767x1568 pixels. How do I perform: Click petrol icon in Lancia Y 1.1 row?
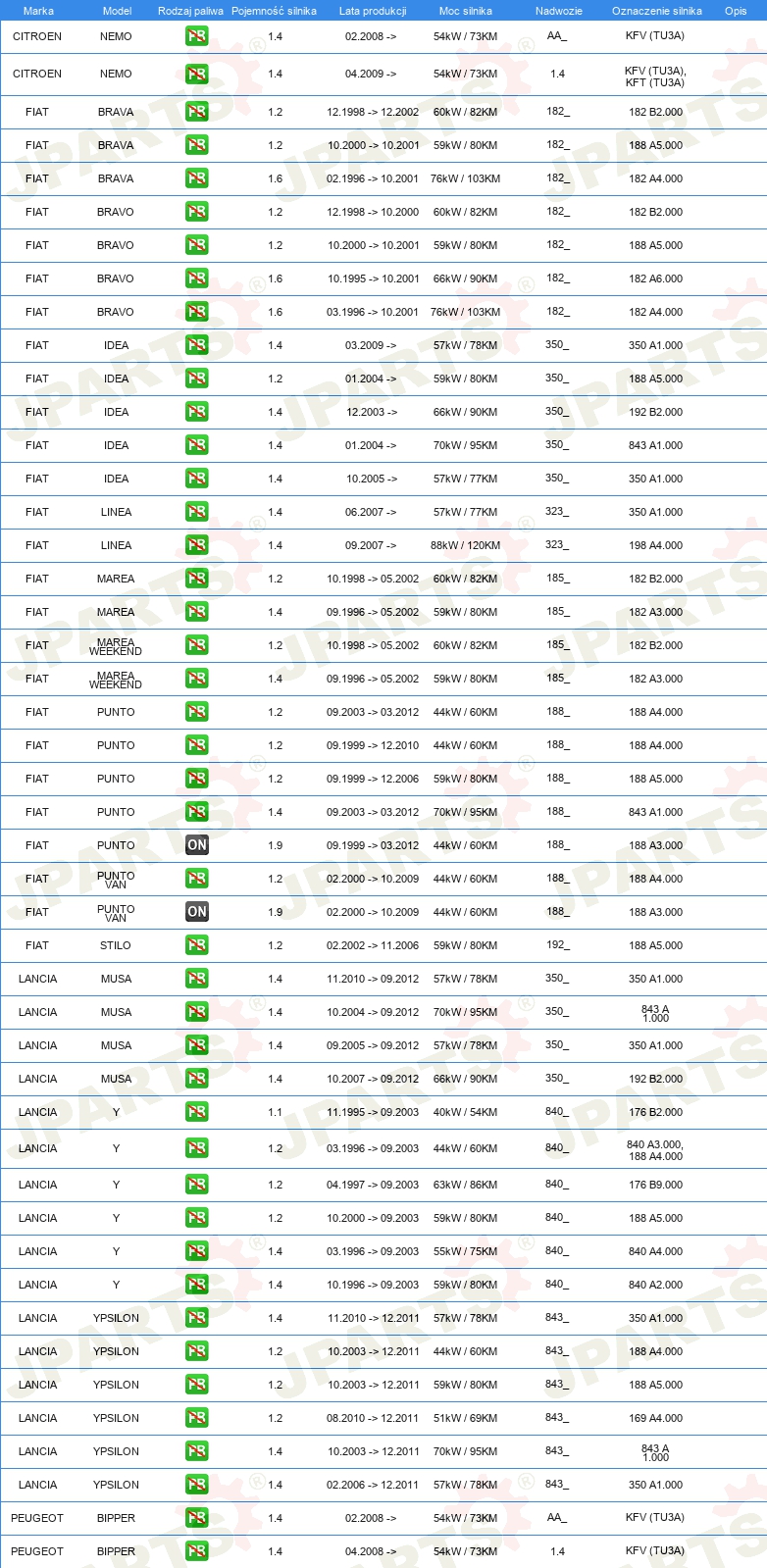[x=197, y=1112]
